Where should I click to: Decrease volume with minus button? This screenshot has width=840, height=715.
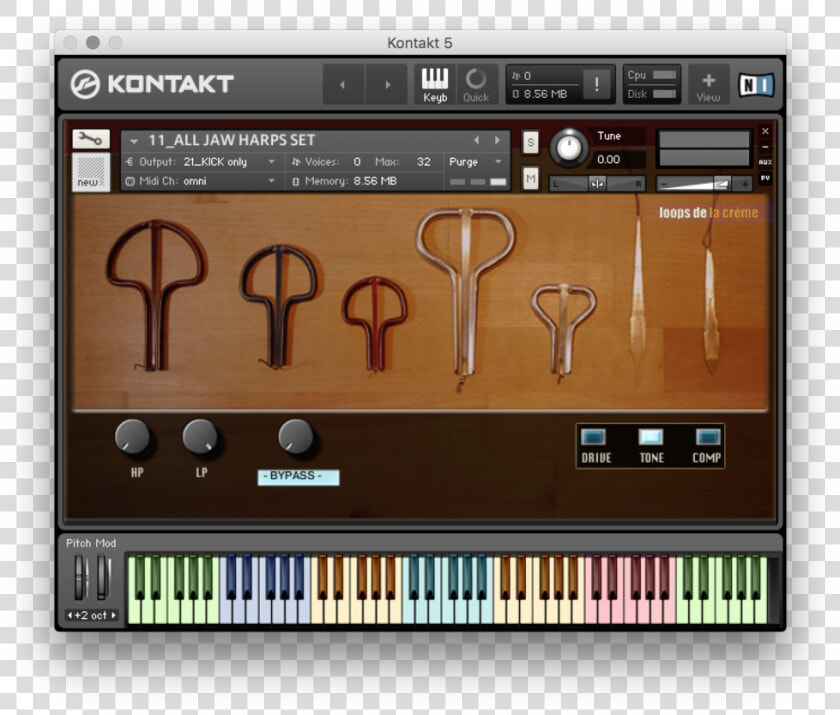tap(664, 184)
